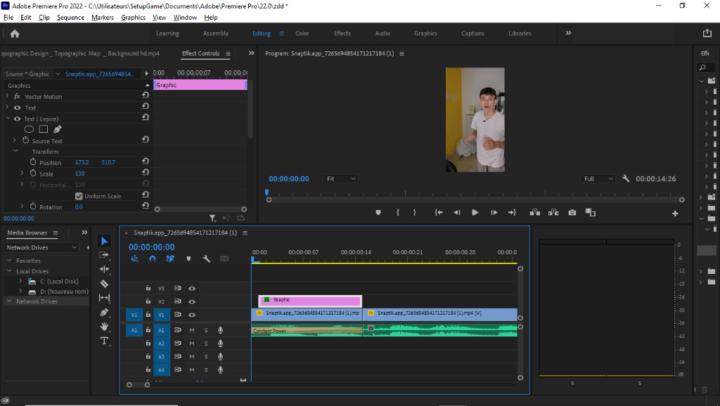Viewport: 720px width, 406px height.
Task: Click the Home icon in the workspace bar
Action: point(14,33)
